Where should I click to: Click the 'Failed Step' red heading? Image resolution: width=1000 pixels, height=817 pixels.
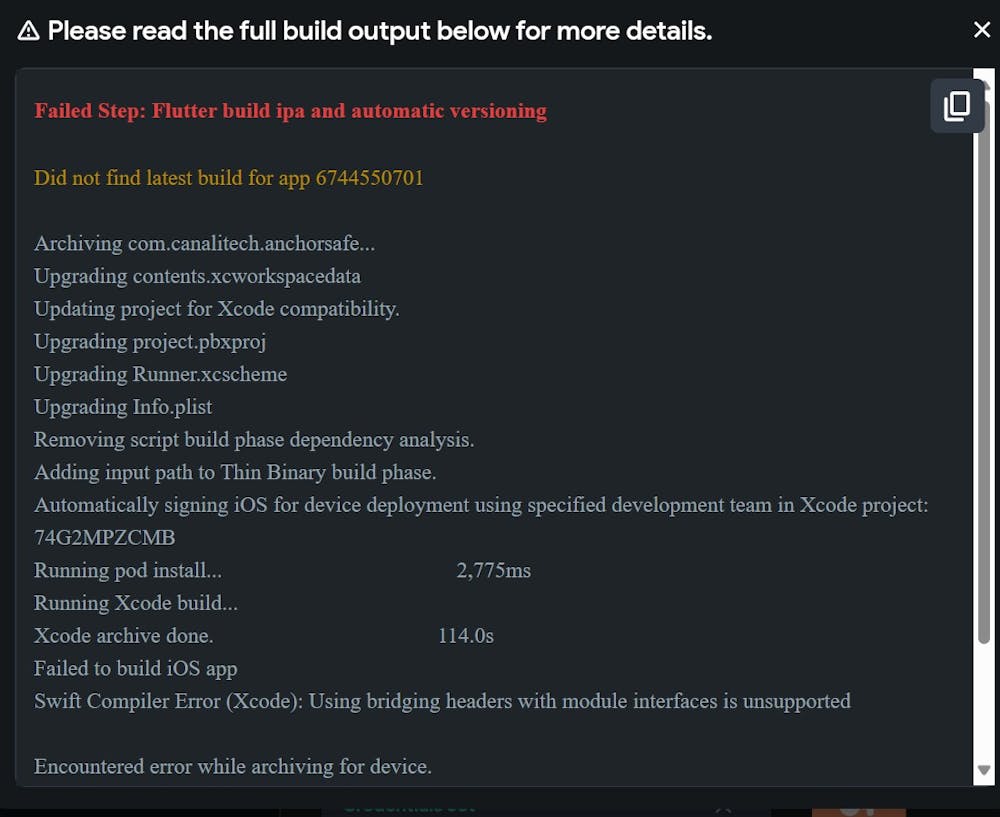pyautogui.click(x=290, y=111)
